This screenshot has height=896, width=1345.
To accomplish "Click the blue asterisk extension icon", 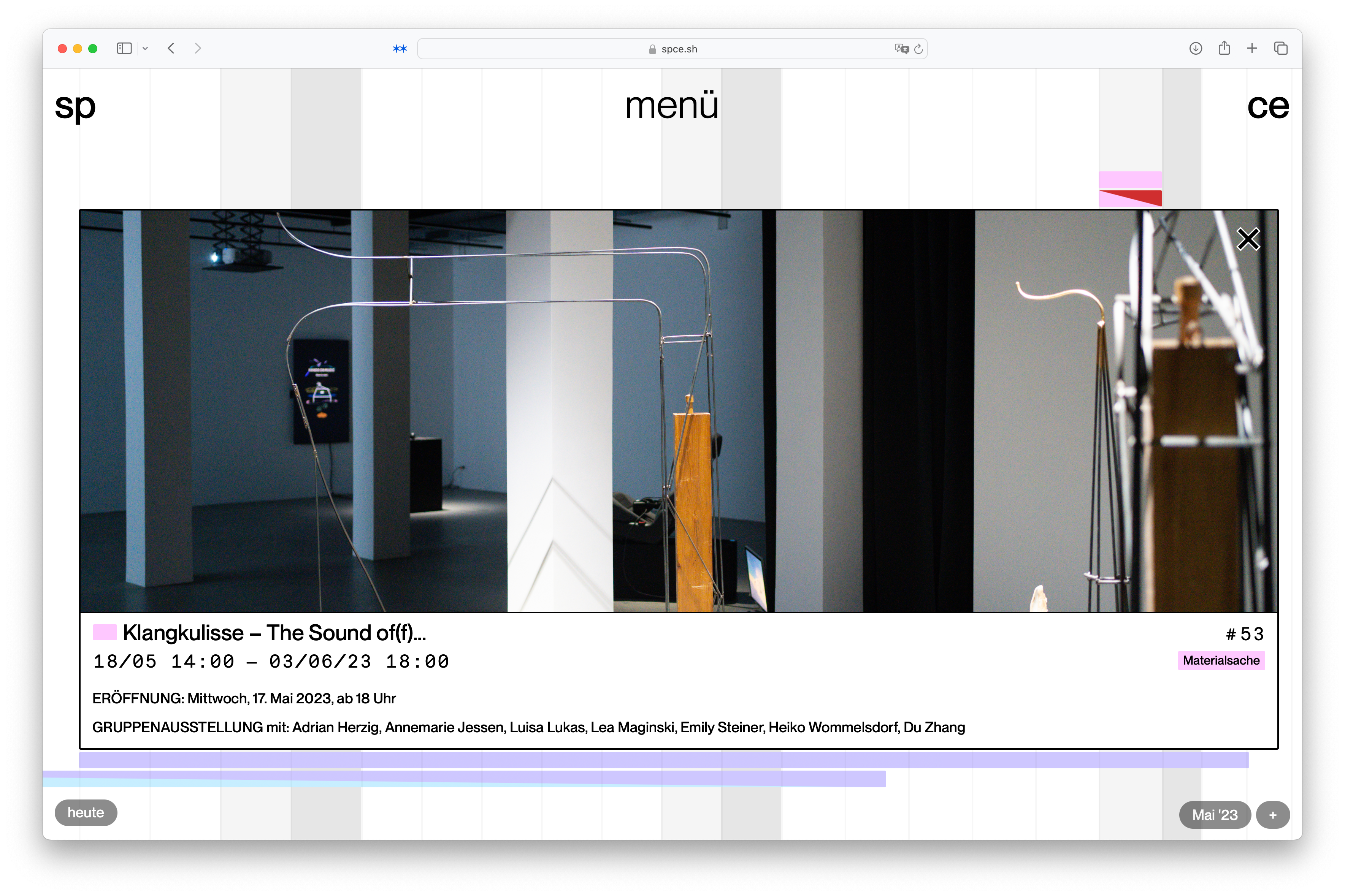I will 400,49.
